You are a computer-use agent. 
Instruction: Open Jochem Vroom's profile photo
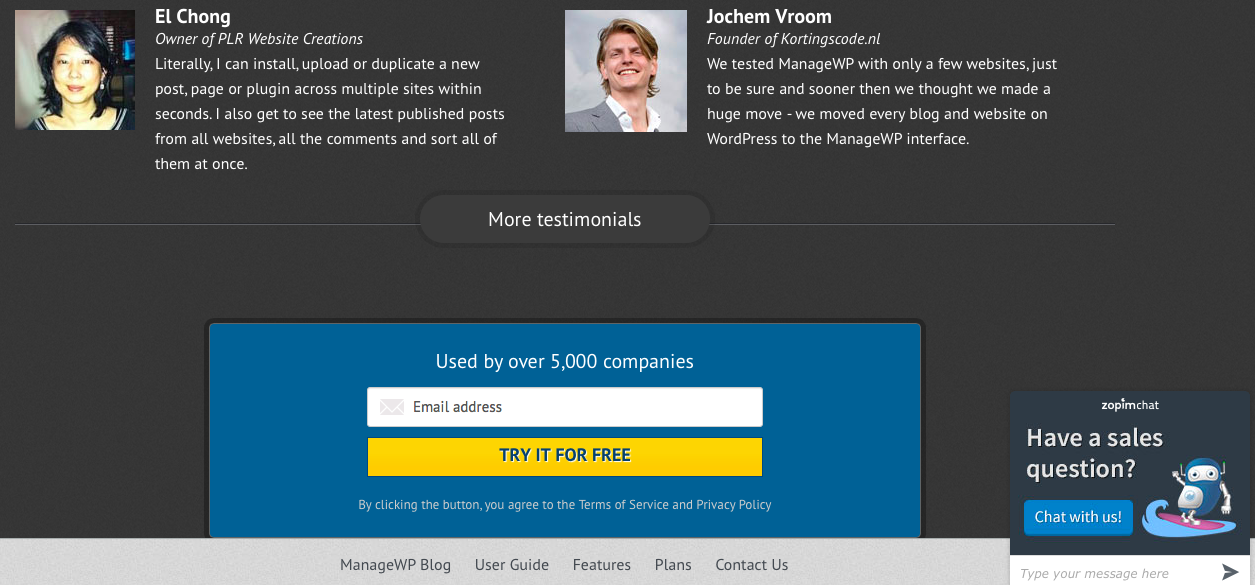click(x=626, y=71)
